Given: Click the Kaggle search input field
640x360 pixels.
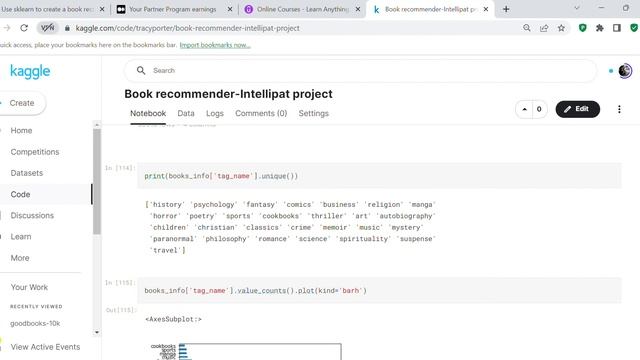Looking at the screenshot, I should [360, 71].
